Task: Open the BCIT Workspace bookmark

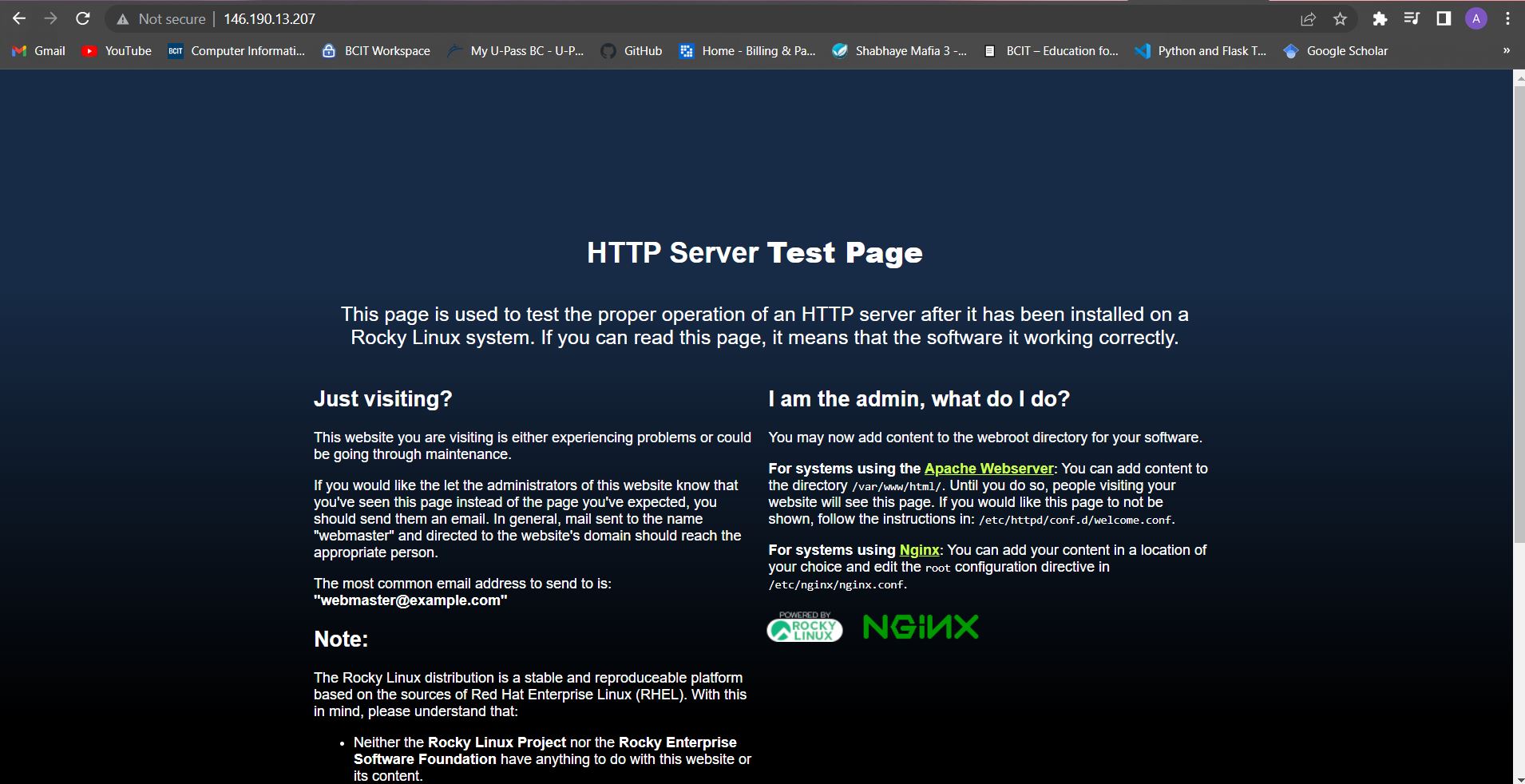Action: tap(376, 50)
